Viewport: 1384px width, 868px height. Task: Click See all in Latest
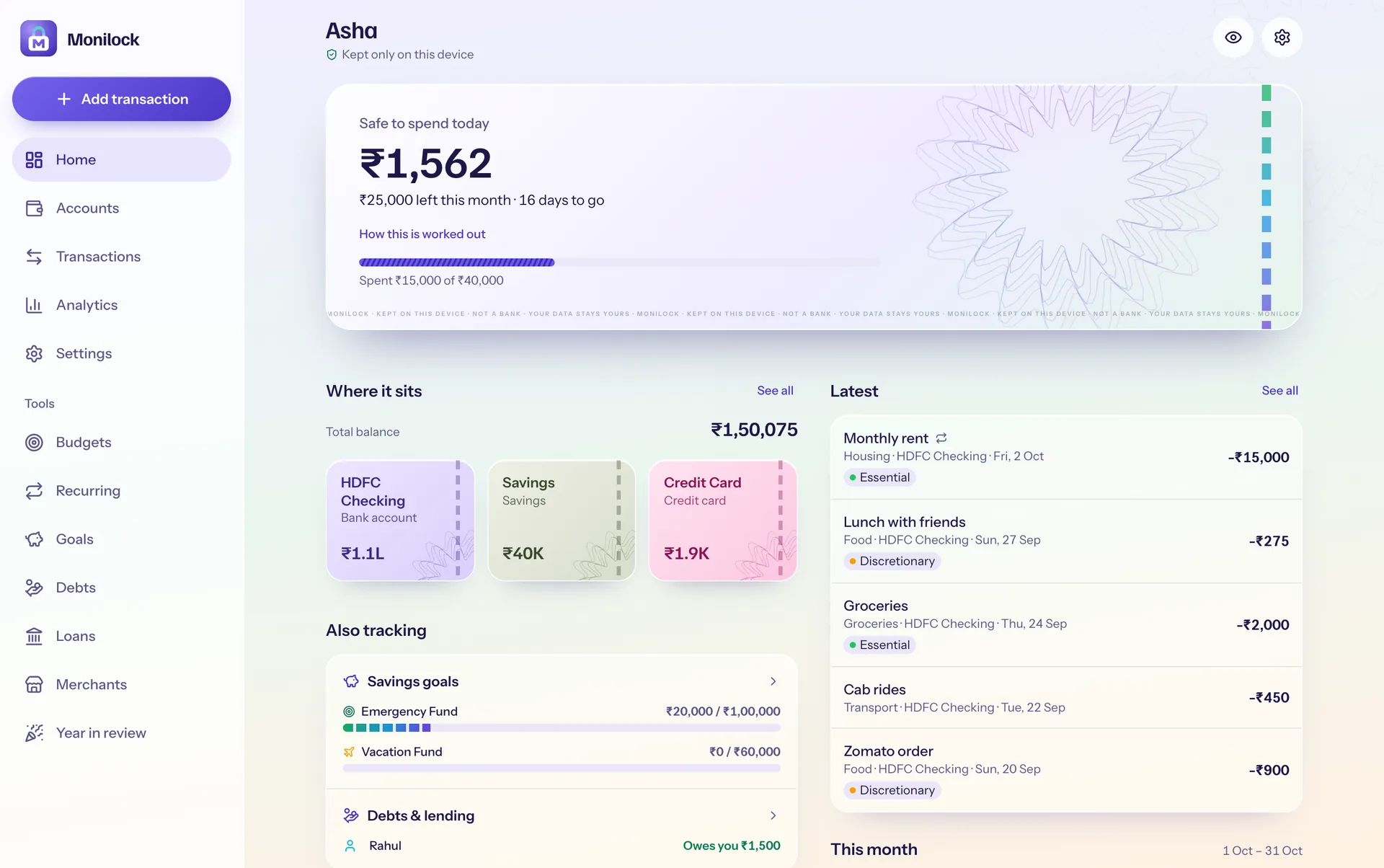coord(1279,391)
